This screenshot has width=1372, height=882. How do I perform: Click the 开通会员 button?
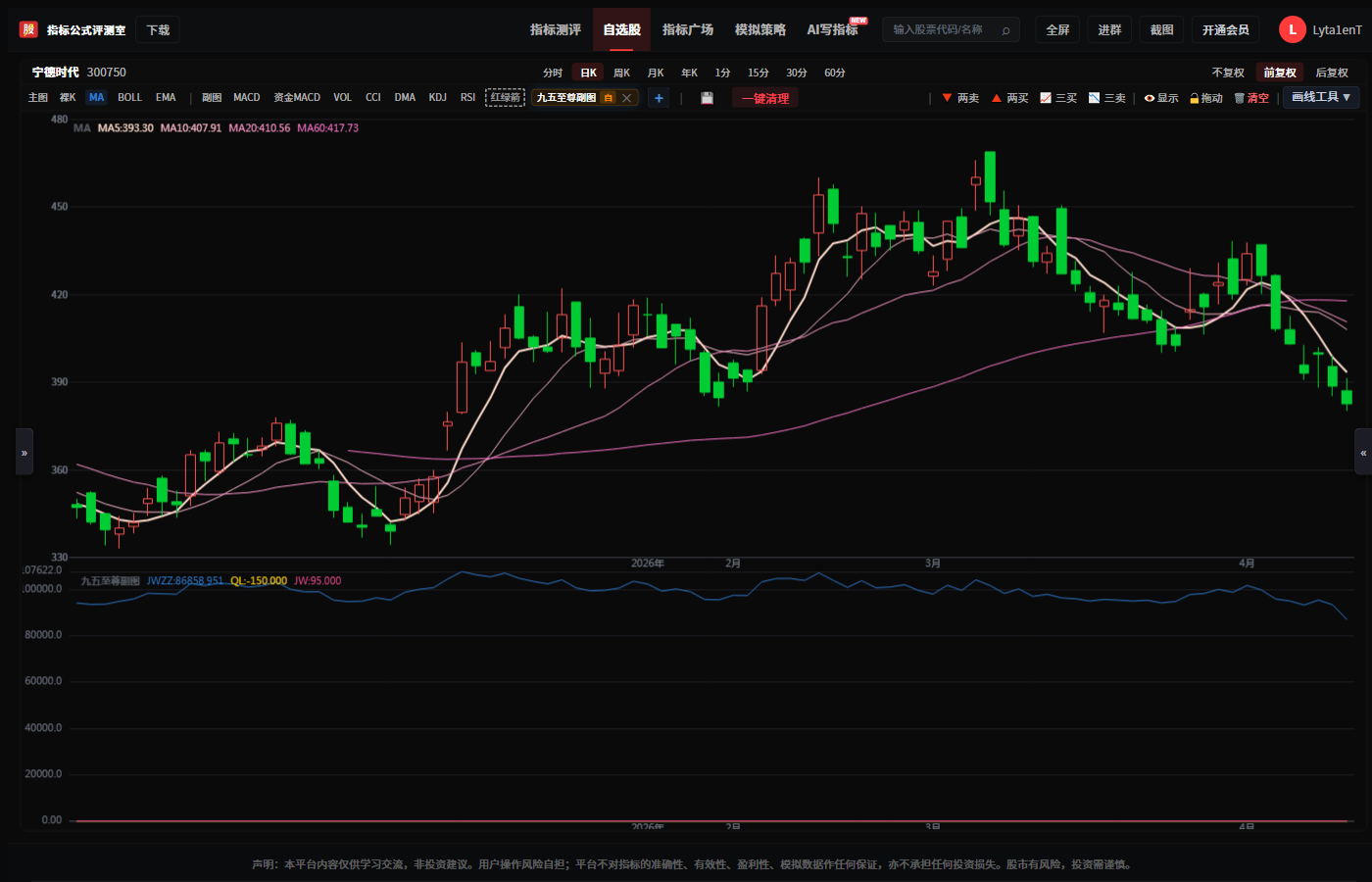(x=1226, y=29)
